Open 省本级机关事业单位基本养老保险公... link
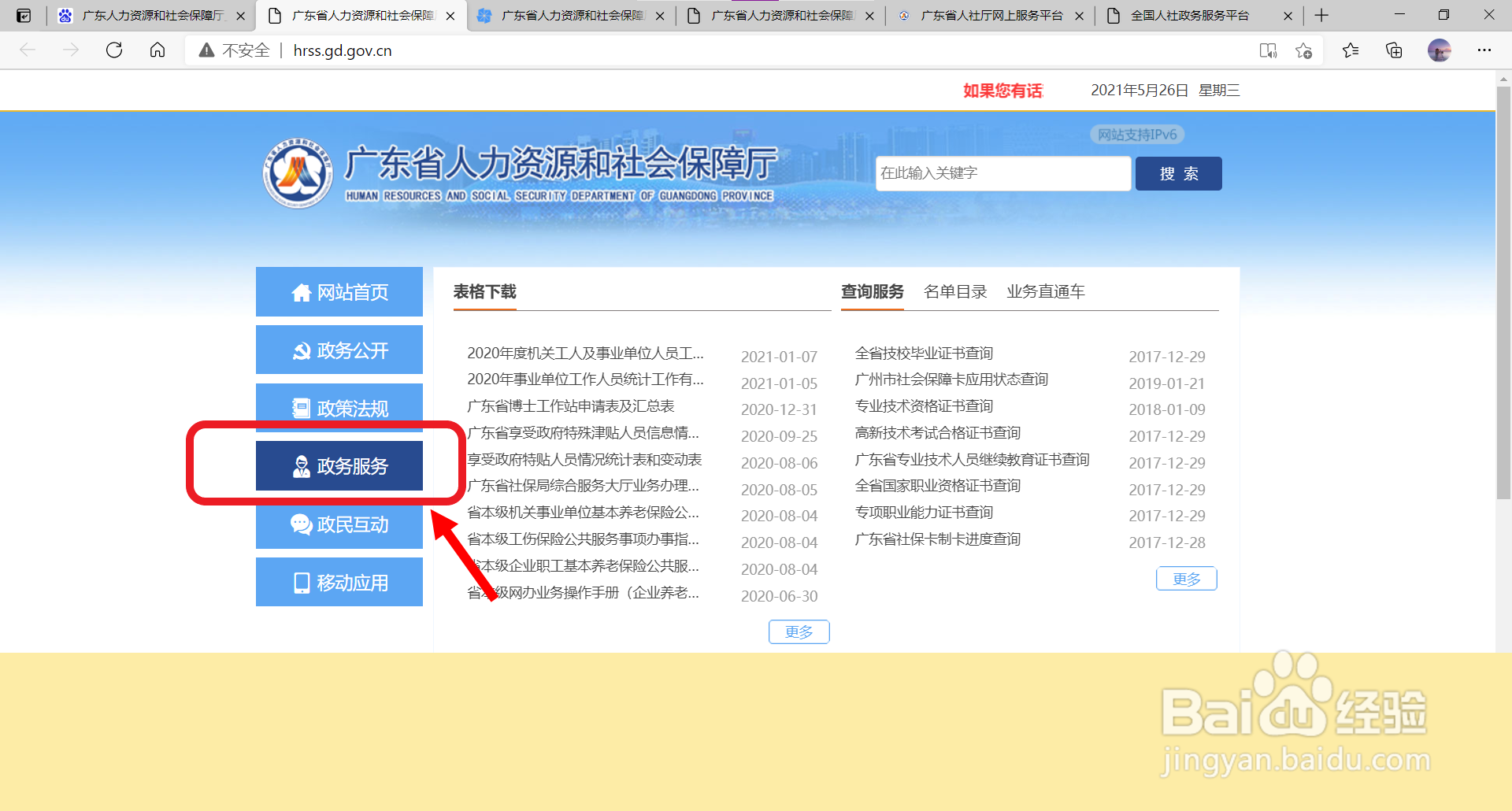Viewport: 1512px width, 811px height. pos(583,513)
